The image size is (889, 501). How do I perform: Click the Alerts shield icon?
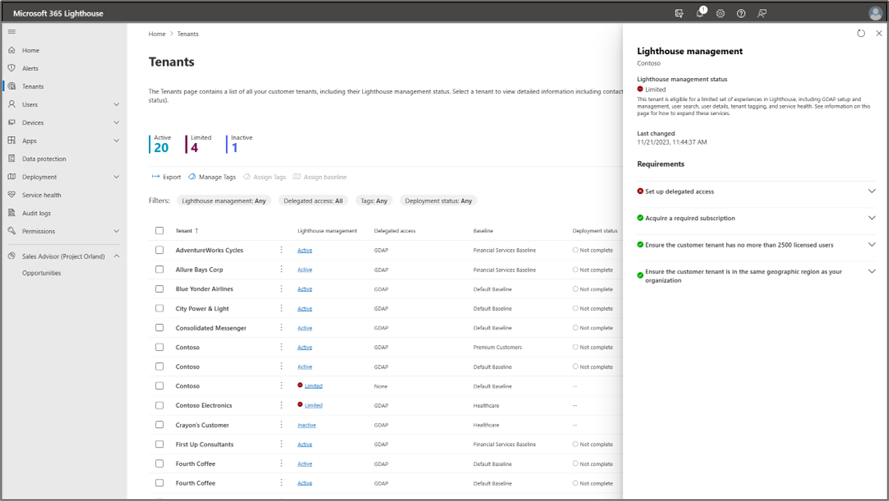pos(11,68)
